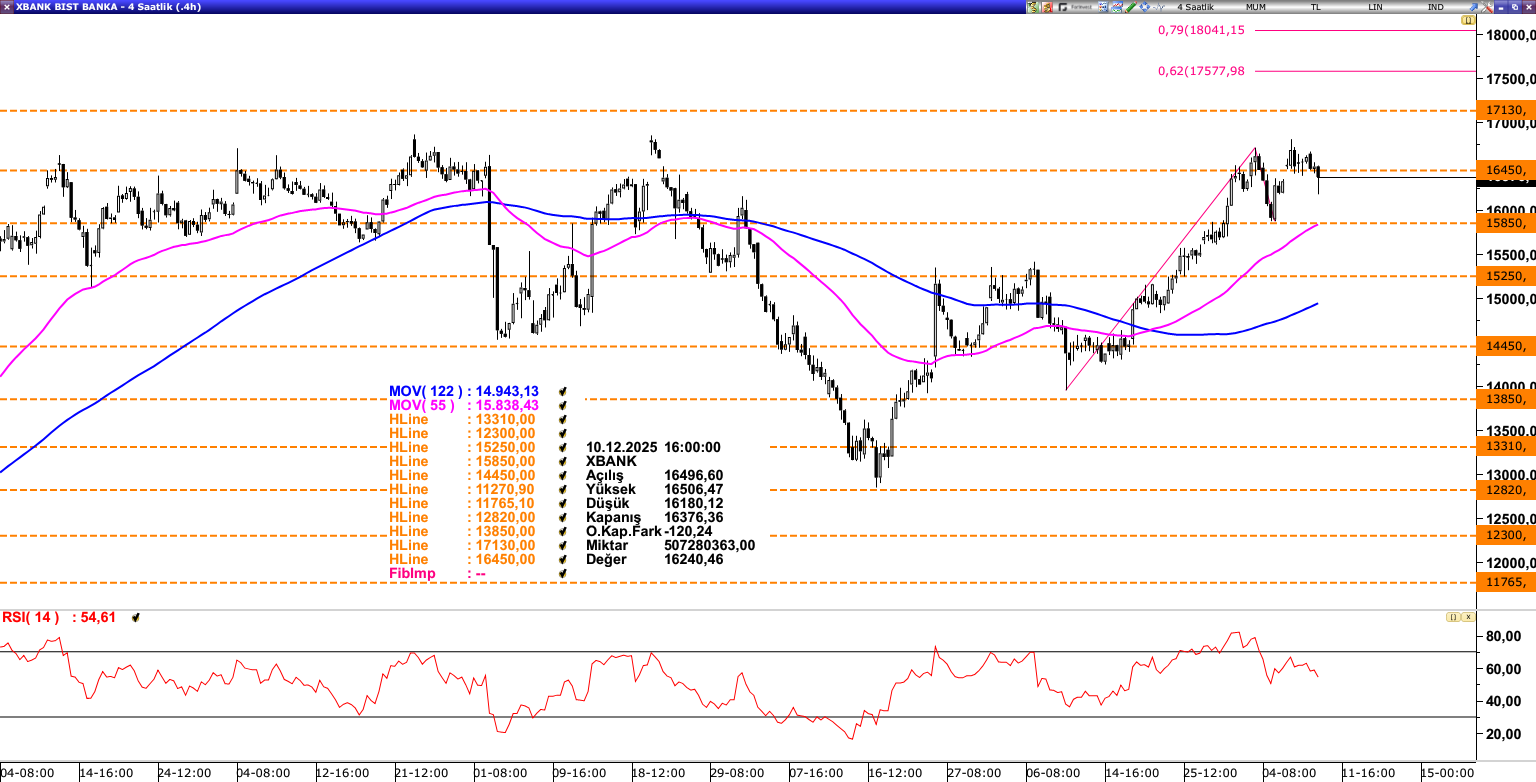
Task: Uncheck the RSI(14) indicator checkmark
Action: pyautogui.click(x=136, y=618)
